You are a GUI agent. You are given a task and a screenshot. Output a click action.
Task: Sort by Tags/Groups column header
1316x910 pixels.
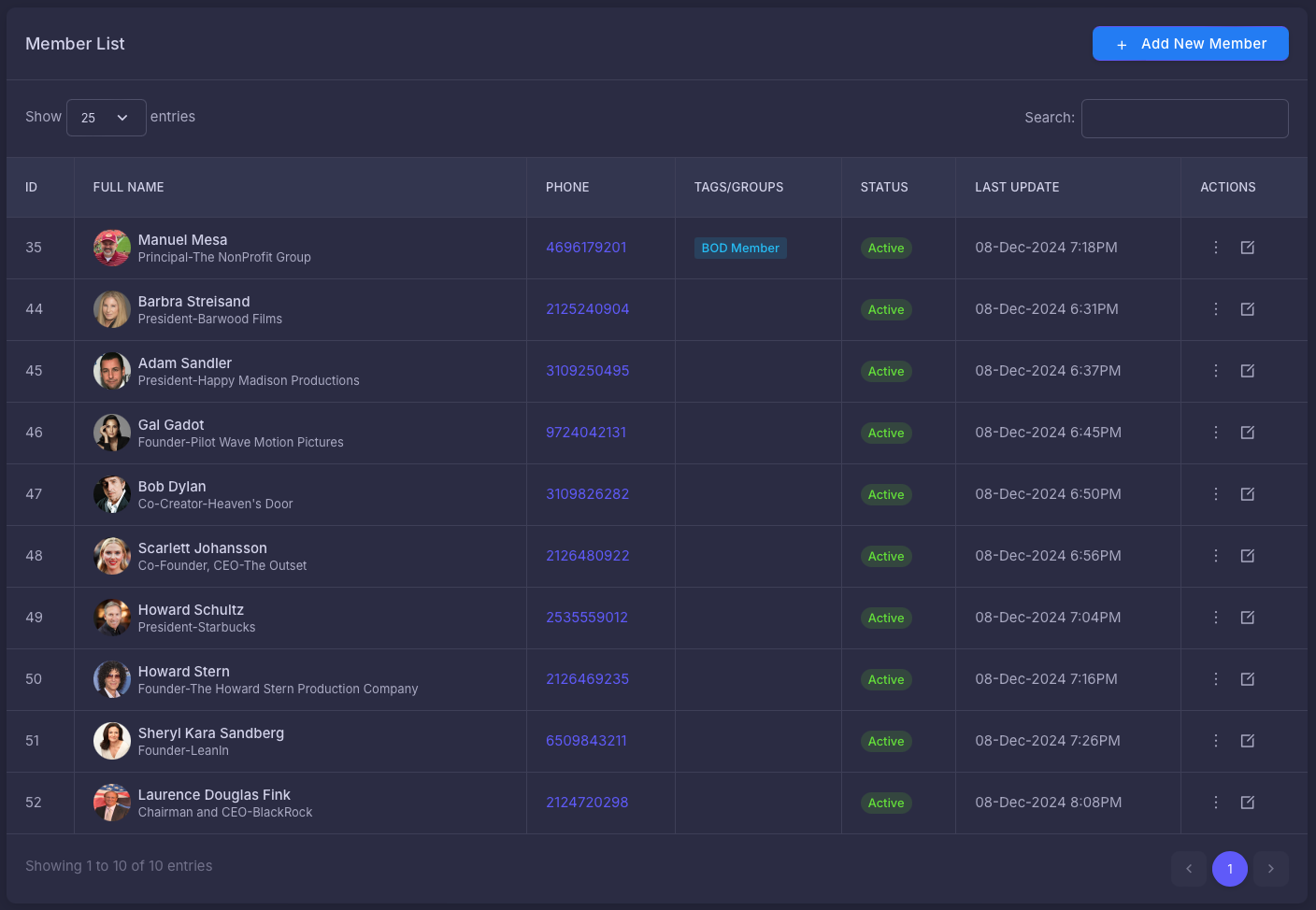tap(758, 187)
